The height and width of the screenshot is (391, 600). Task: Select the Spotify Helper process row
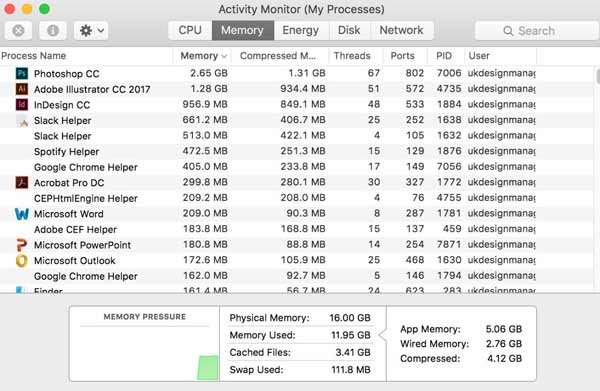point(268,152)
